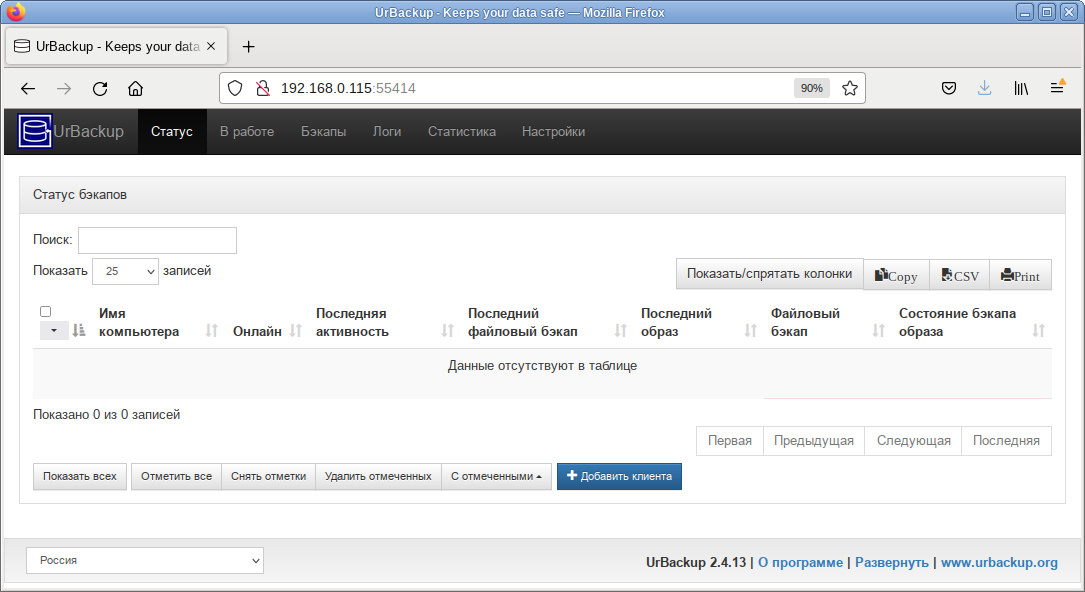Sort by the Последний файловый бэкап arrows

tap(621, 331)
